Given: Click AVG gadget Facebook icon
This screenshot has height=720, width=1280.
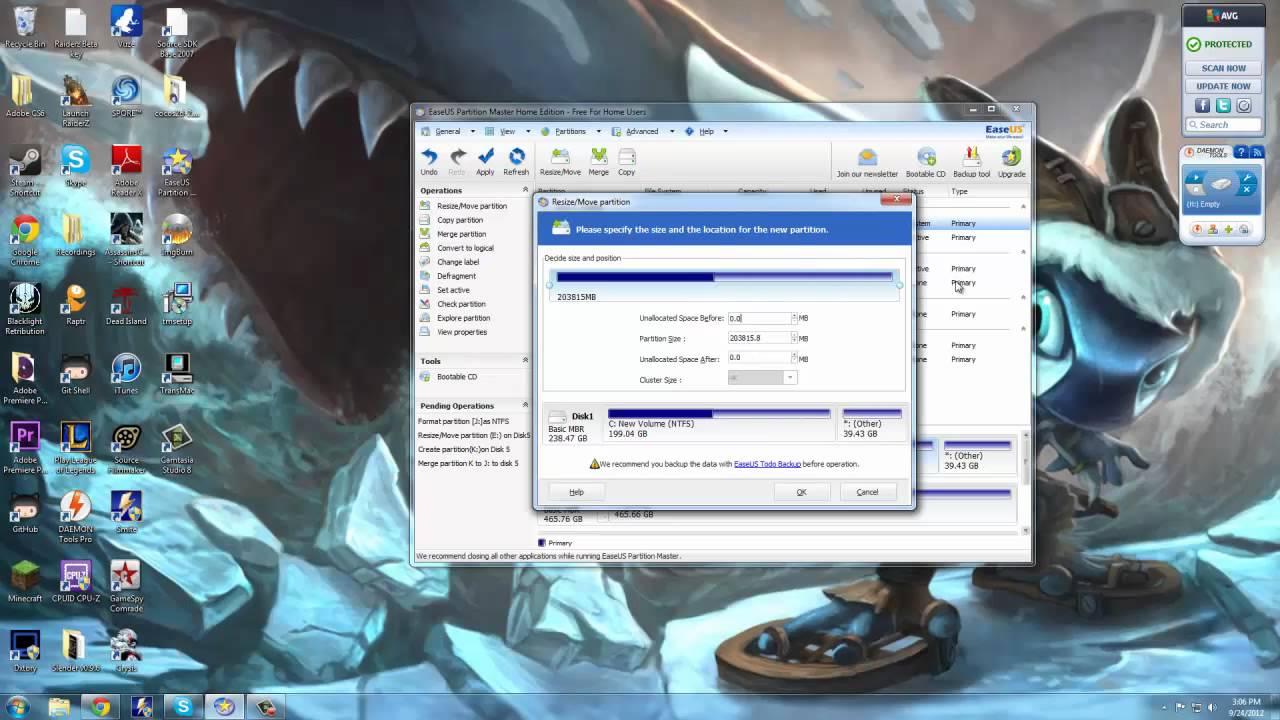Looking at the screenshot, I should tap(1203, 105).
